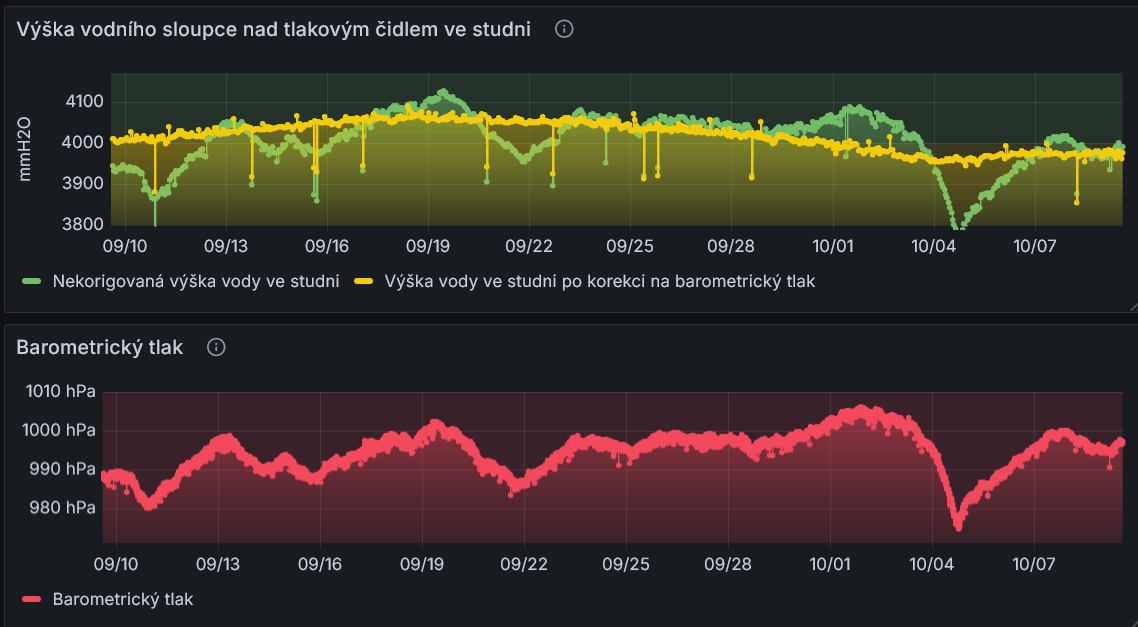Open red color swatch of Barometrický tlak legend
This screenshot has width=1138, height=627.
31,599
